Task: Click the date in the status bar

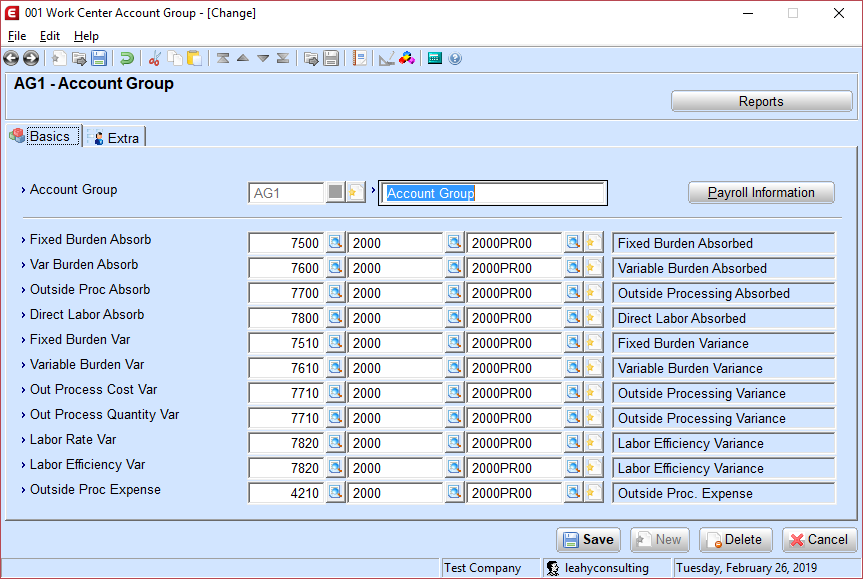Action: (x=746, y=567)
